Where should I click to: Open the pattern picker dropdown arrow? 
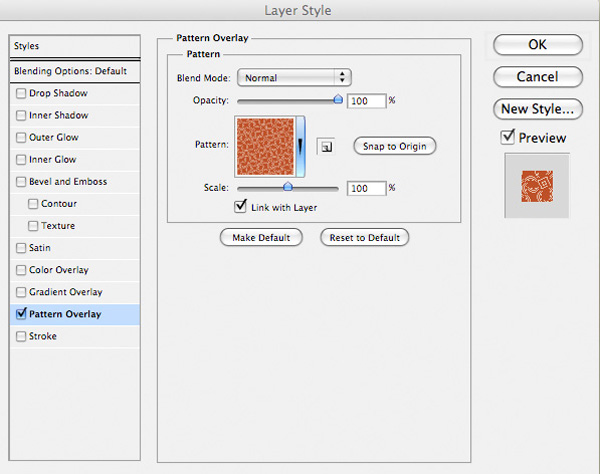click(300, 147)
